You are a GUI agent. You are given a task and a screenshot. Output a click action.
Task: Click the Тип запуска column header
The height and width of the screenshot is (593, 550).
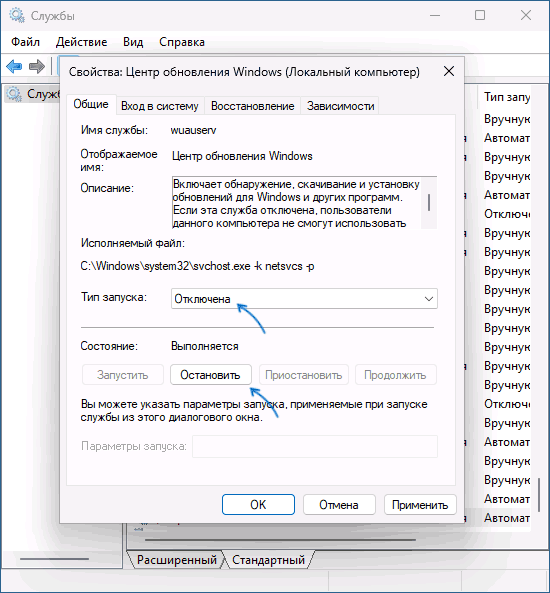[507, 97]
